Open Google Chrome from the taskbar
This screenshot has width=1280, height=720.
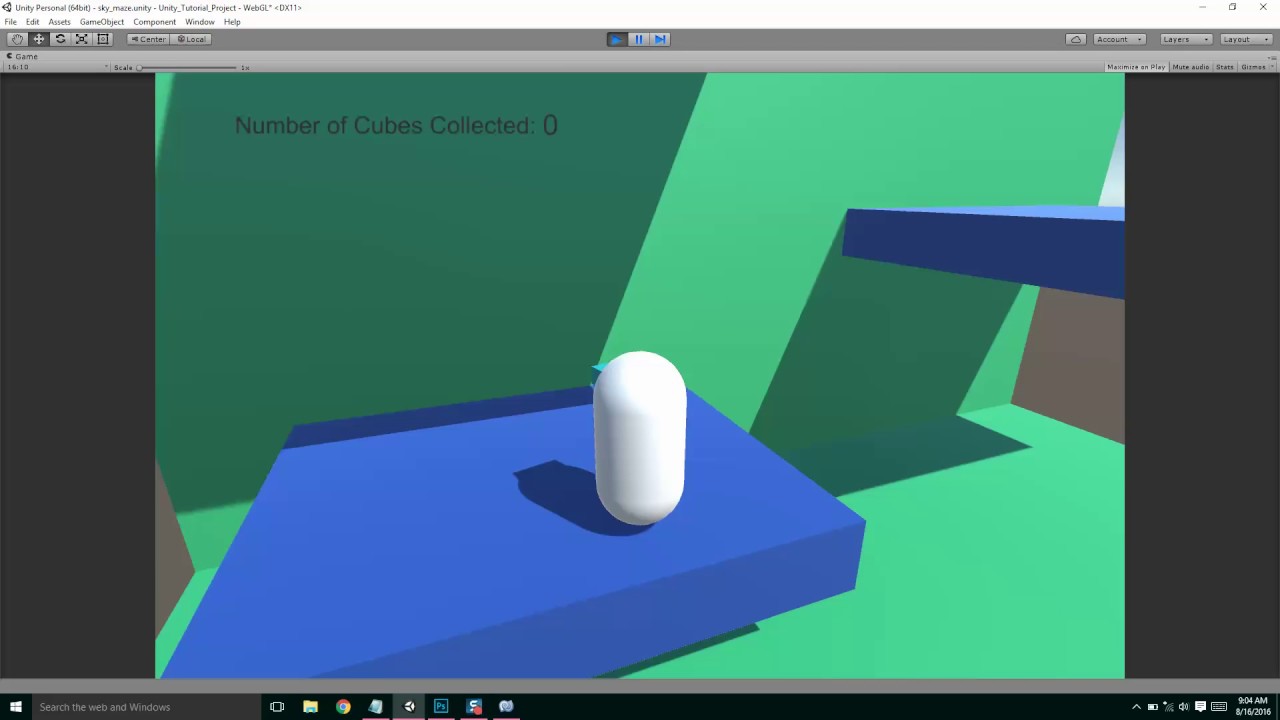pyautogui.click(x=343, y=706)
